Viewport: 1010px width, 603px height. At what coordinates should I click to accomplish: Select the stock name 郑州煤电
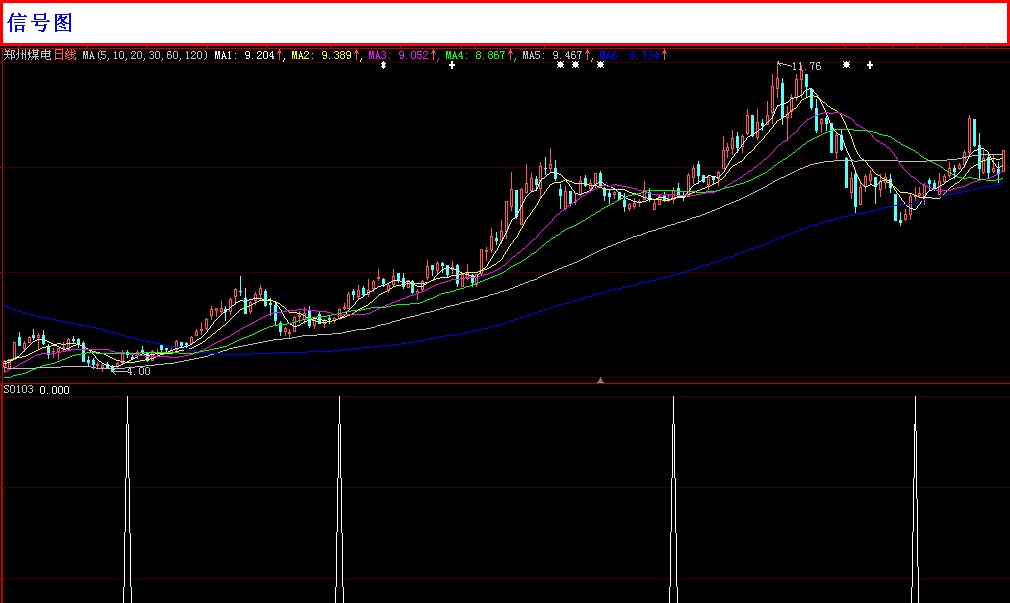click(x=28, y=55)
